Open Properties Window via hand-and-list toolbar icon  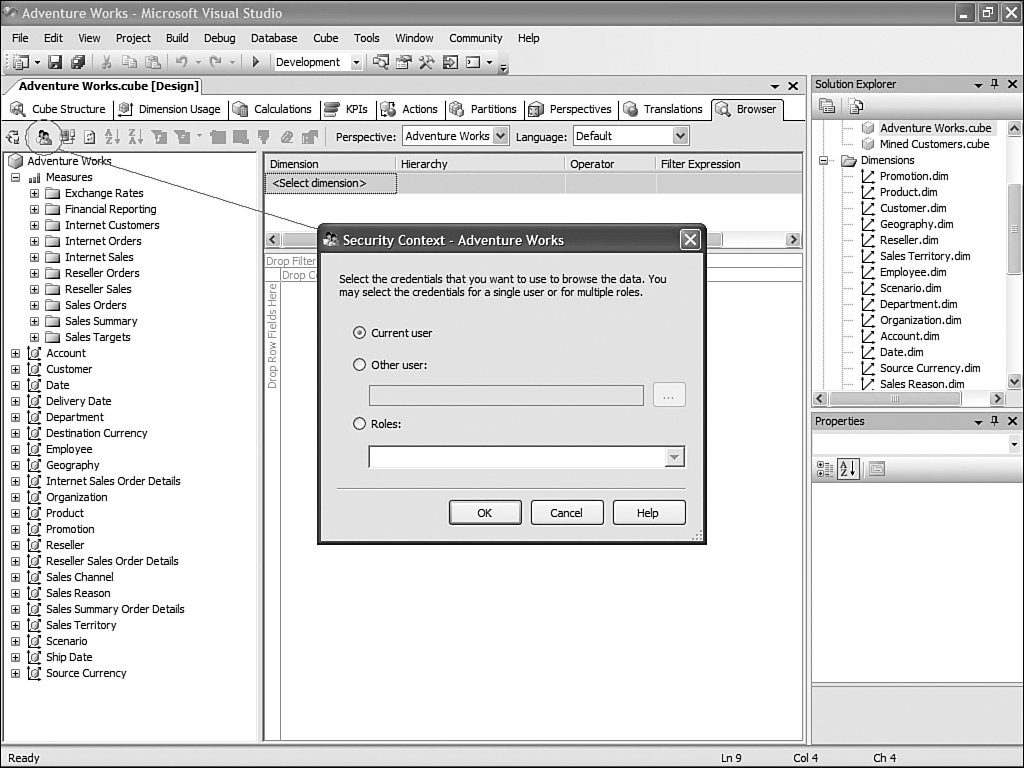(x=404, y=62)
